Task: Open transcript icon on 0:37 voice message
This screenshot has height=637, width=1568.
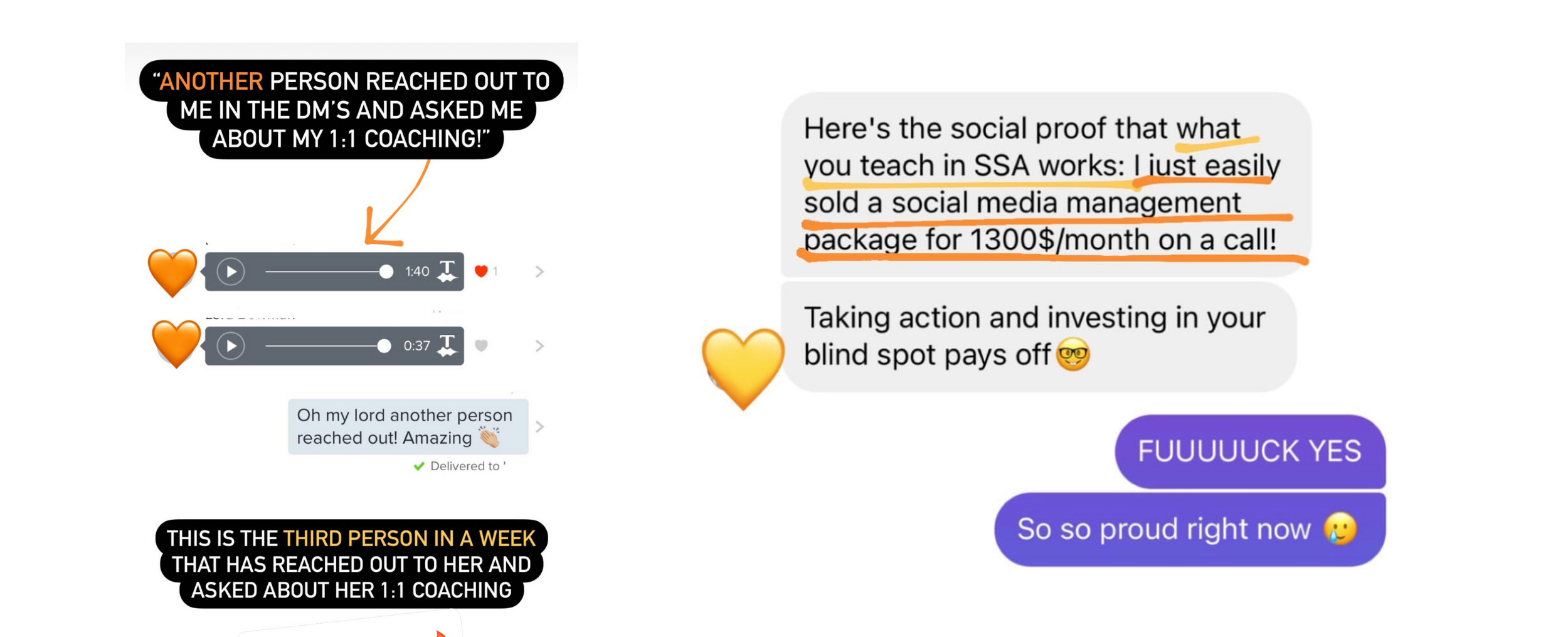Action: (x=447, y=345)
